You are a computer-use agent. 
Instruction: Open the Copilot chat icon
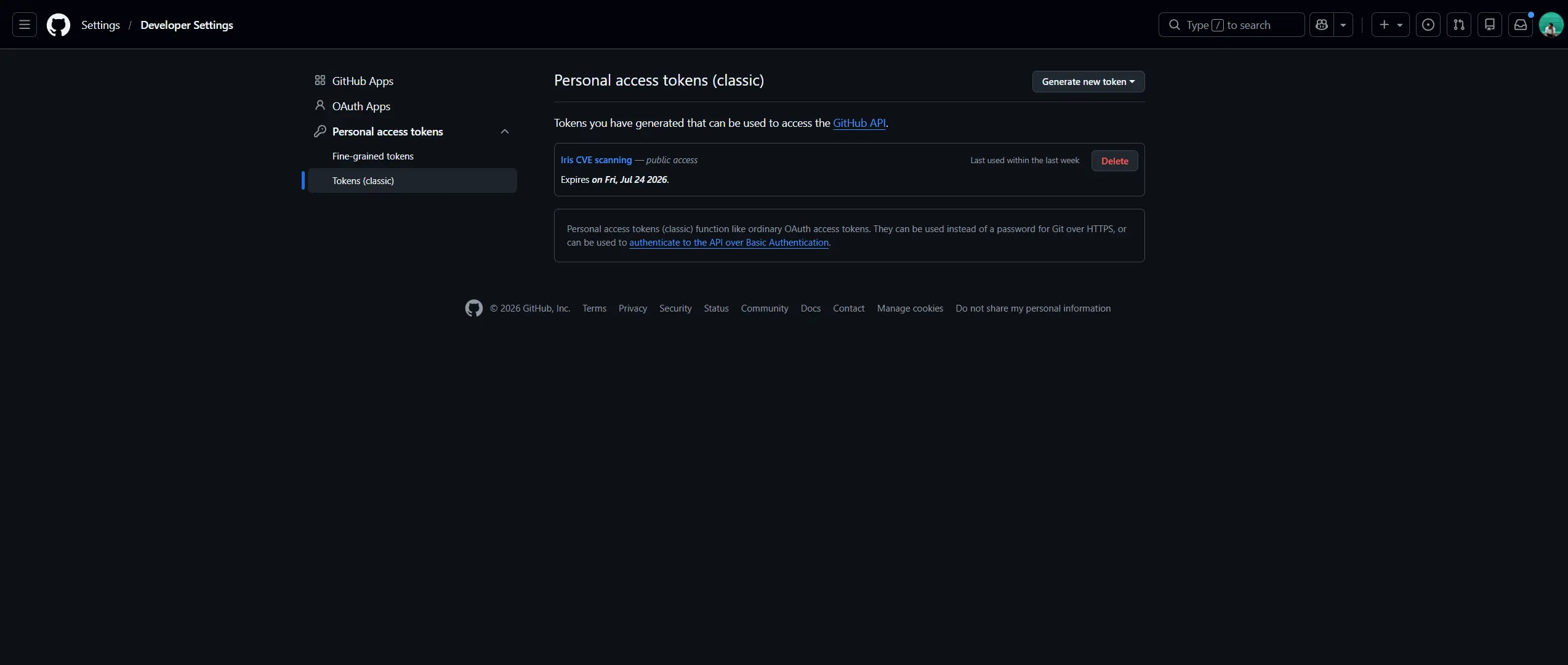pos(1322,25)
